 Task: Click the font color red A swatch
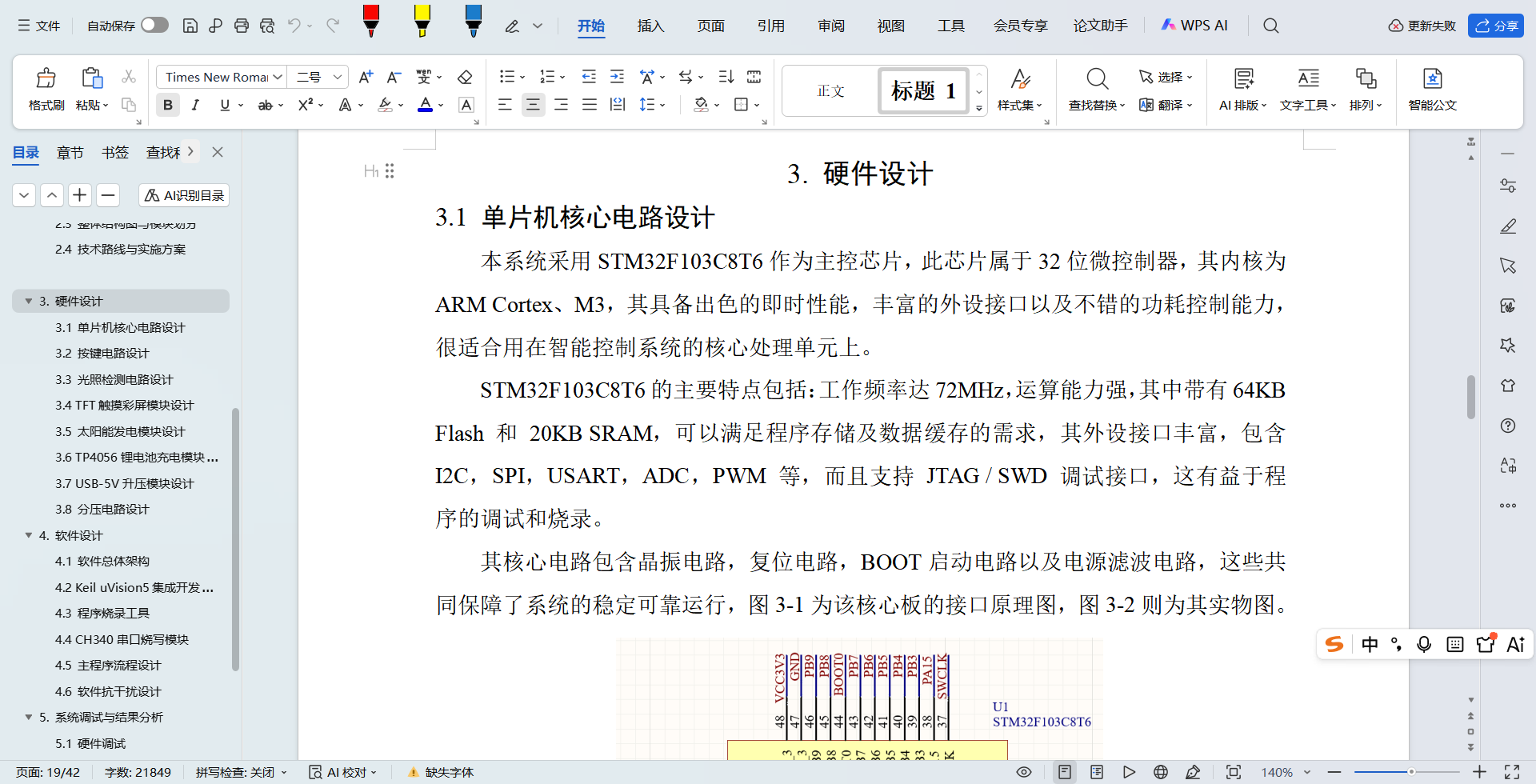(x=425, y=105)
